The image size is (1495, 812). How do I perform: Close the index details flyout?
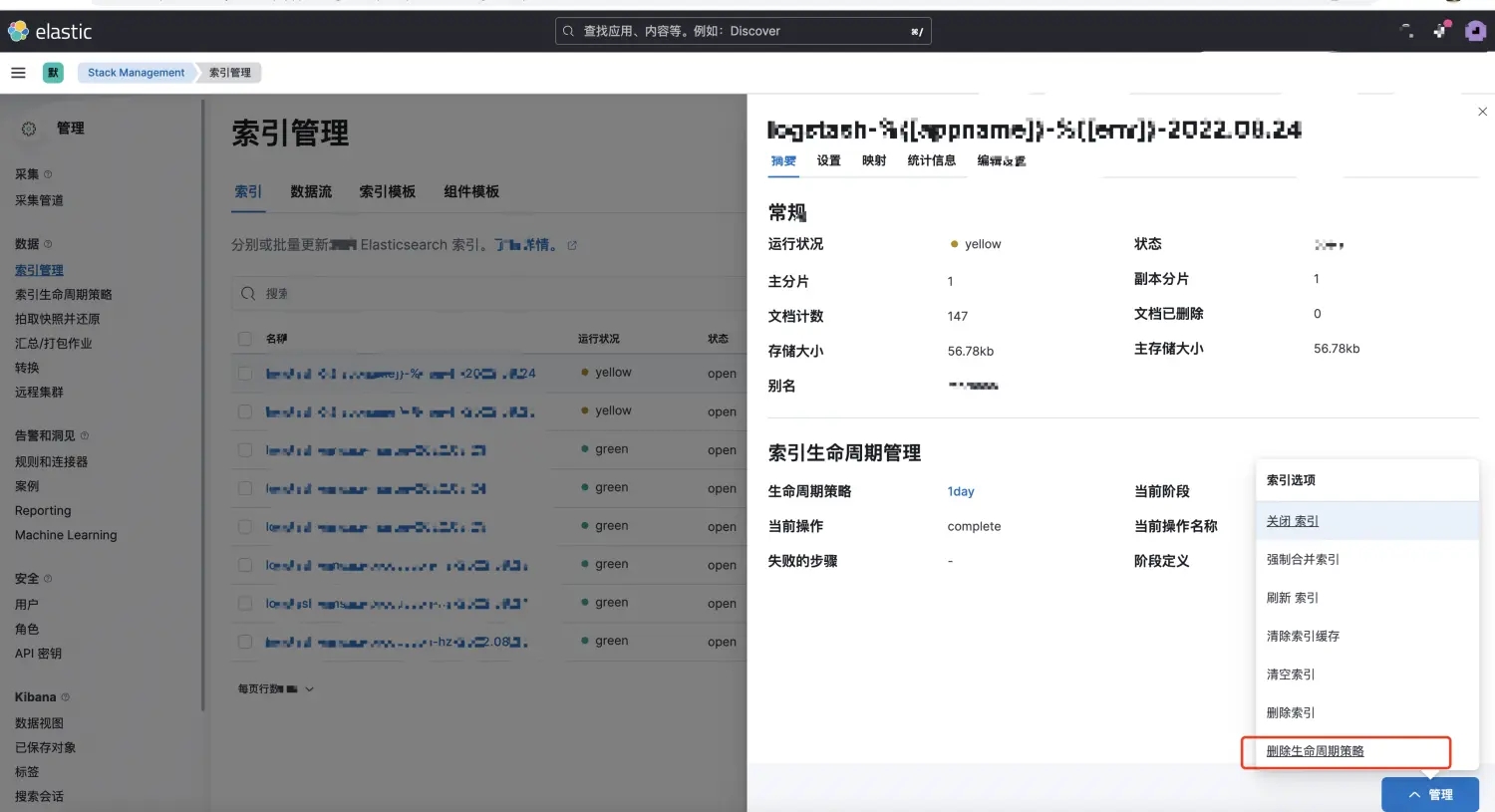coord(1482,112)
